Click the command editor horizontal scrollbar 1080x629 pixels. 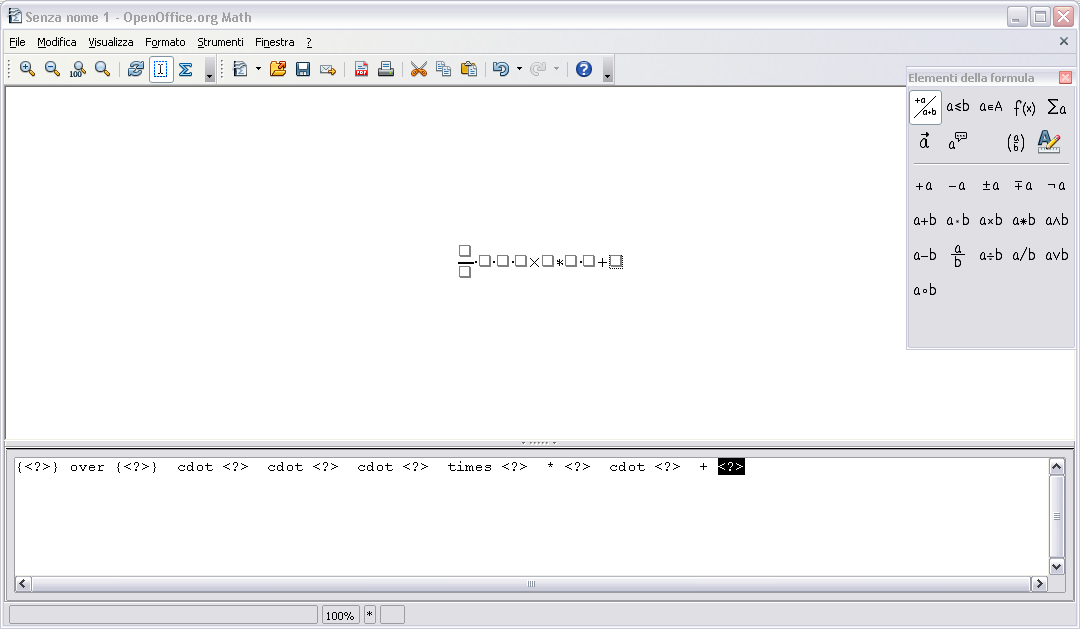coord(531,584)
